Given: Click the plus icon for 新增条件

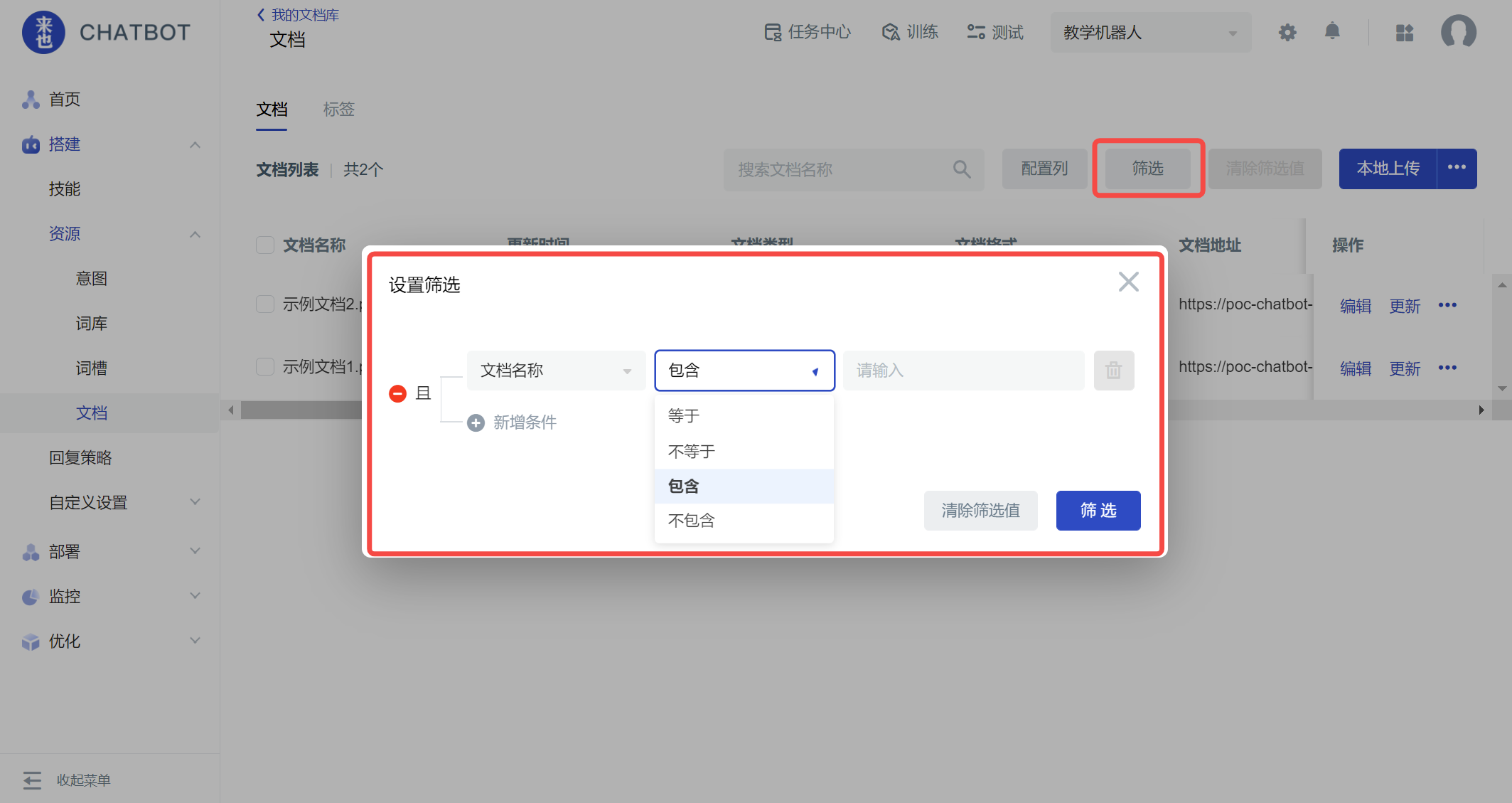Looking at the screenshot, I should (476, 422).
